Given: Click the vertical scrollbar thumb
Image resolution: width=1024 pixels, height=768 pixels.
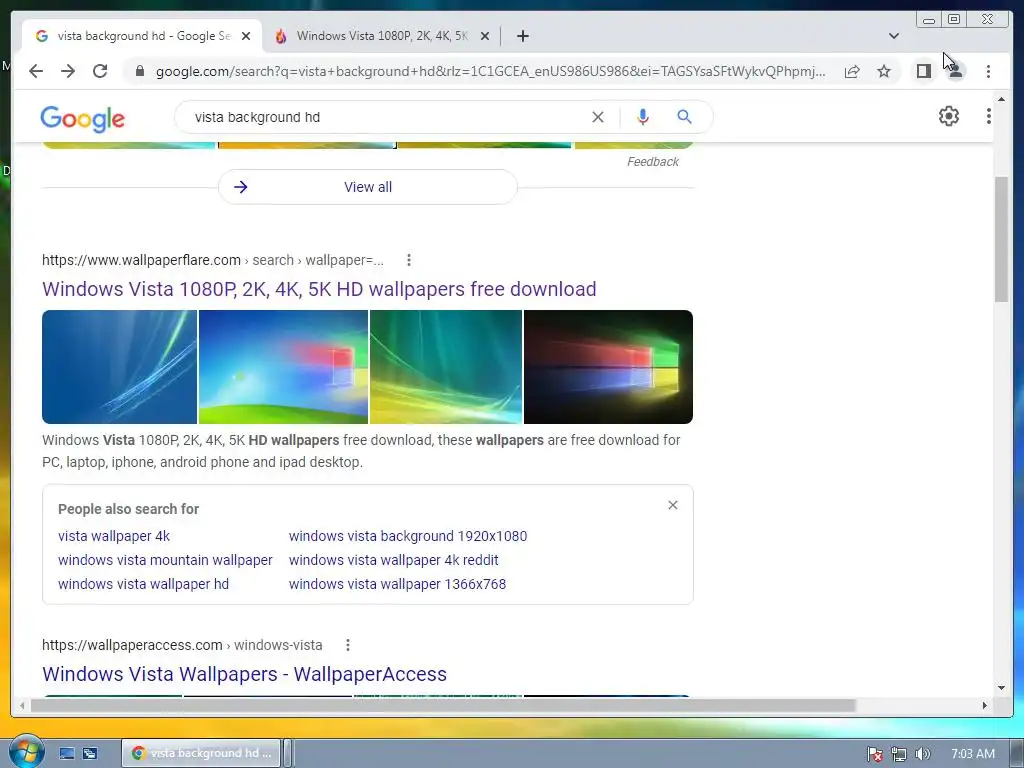Looking at the screenshot, I should pyautogui.click(x=1001, y=239).
